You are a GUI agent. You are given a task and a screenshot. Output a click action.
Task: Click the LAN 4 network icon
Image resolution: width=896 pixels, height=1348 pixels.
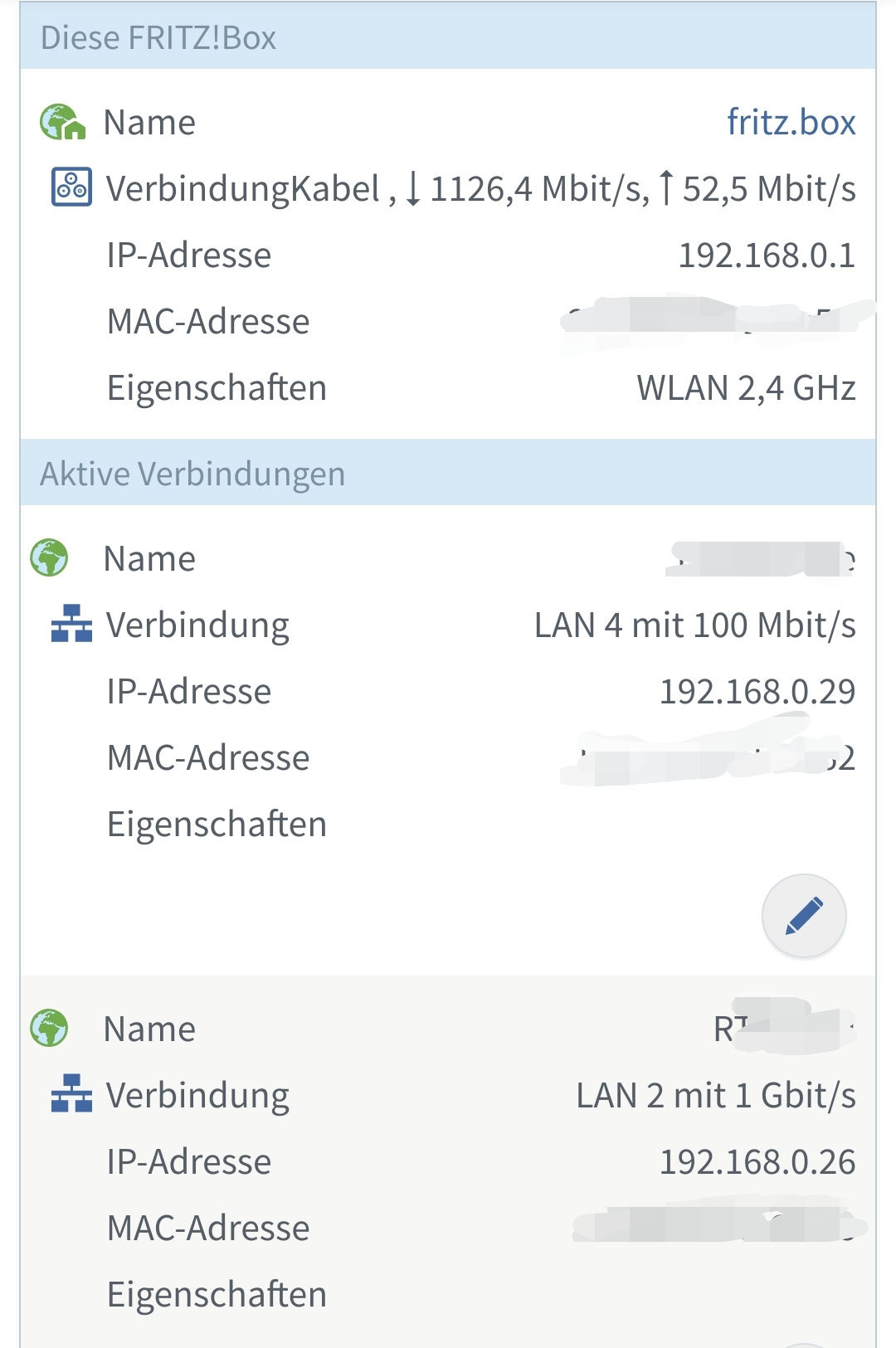[71, 624]
